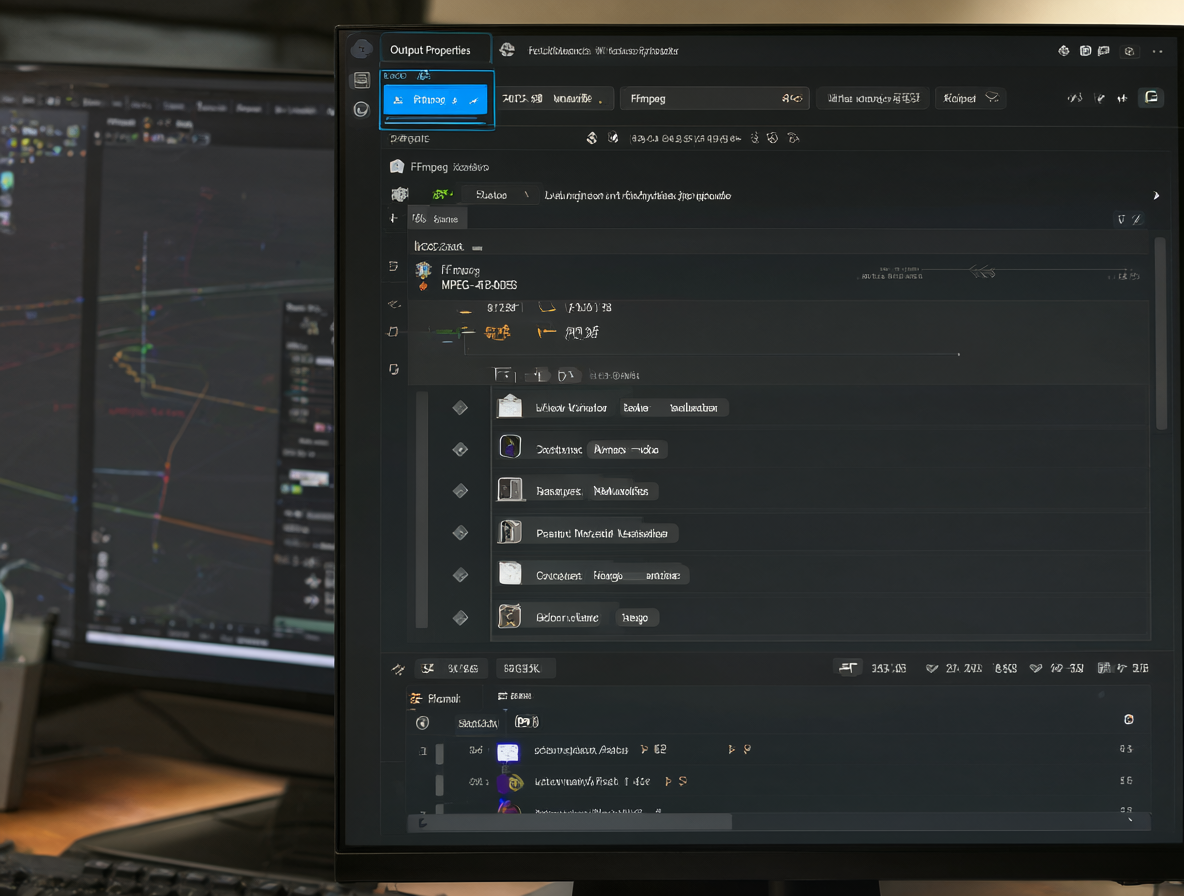Click the circular refresh icon in left sidebar
This screenshot has width=1184, height=896.
click(362, 109)
